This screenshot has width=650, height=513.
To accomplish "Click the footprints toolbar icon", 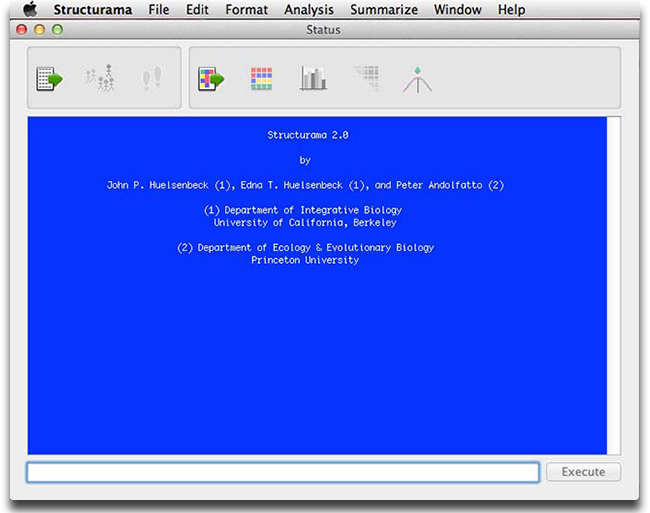I will coord(151,78).
